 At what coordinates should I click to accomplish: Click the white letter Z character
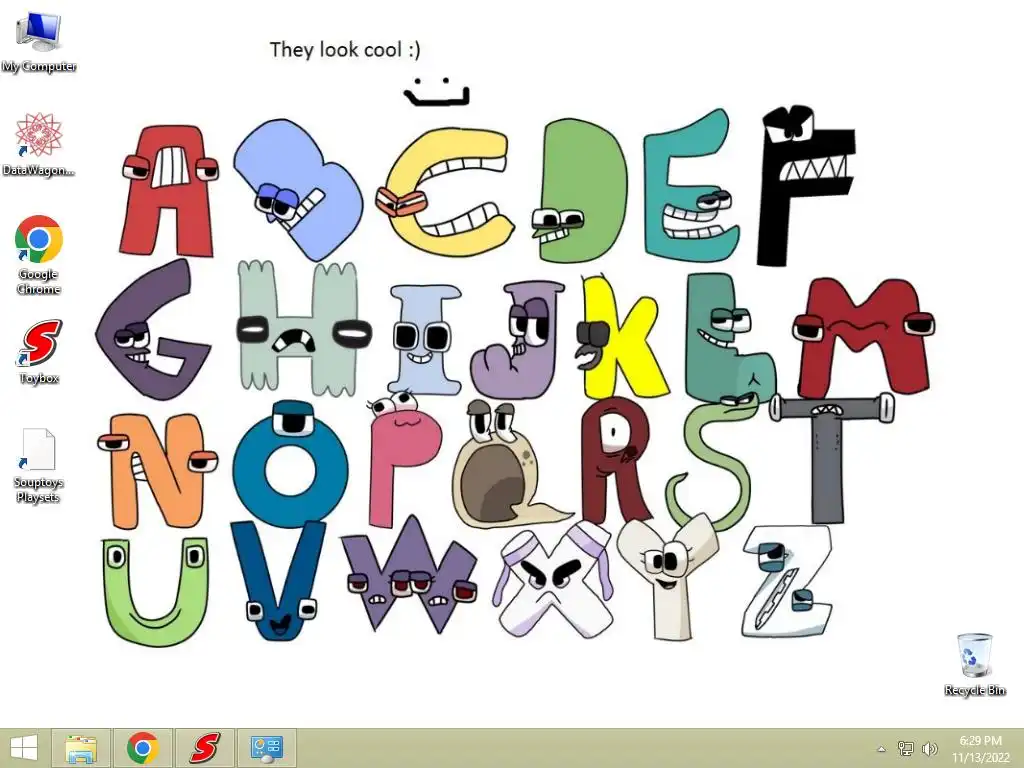pyautogui.click(x=788, y=581)
